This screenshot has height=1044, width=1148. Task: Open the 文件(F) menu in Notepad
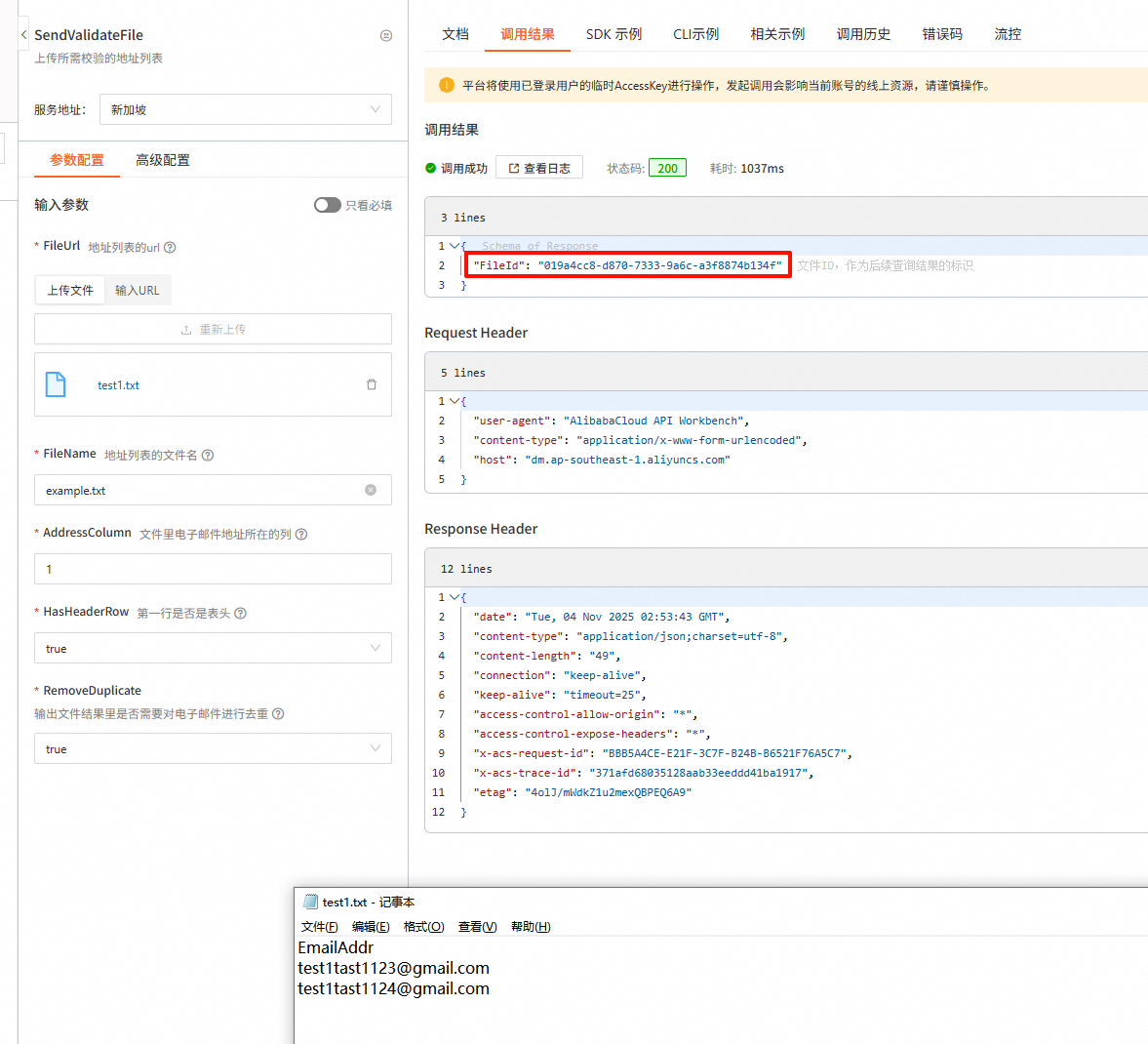319,927
